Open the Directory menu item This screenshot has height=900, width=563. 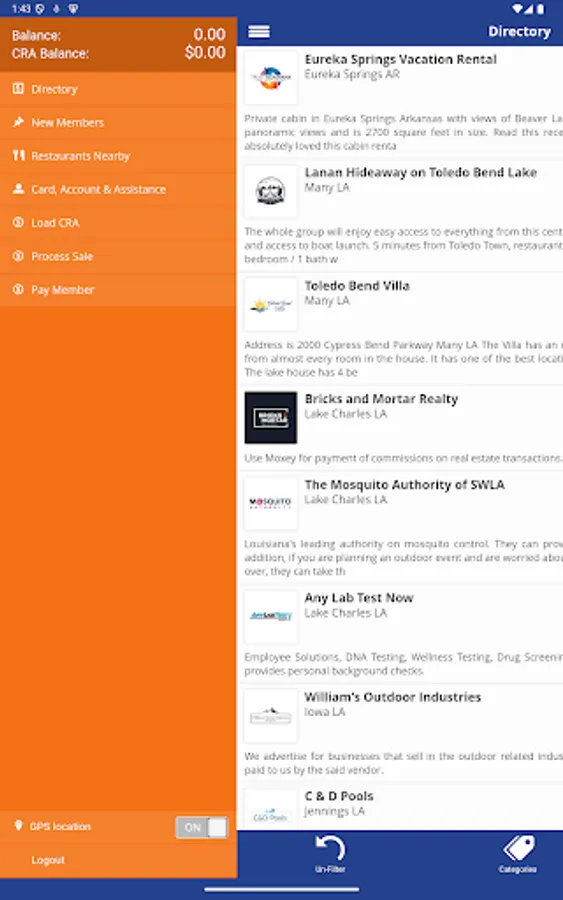click(x=118, y=89)
